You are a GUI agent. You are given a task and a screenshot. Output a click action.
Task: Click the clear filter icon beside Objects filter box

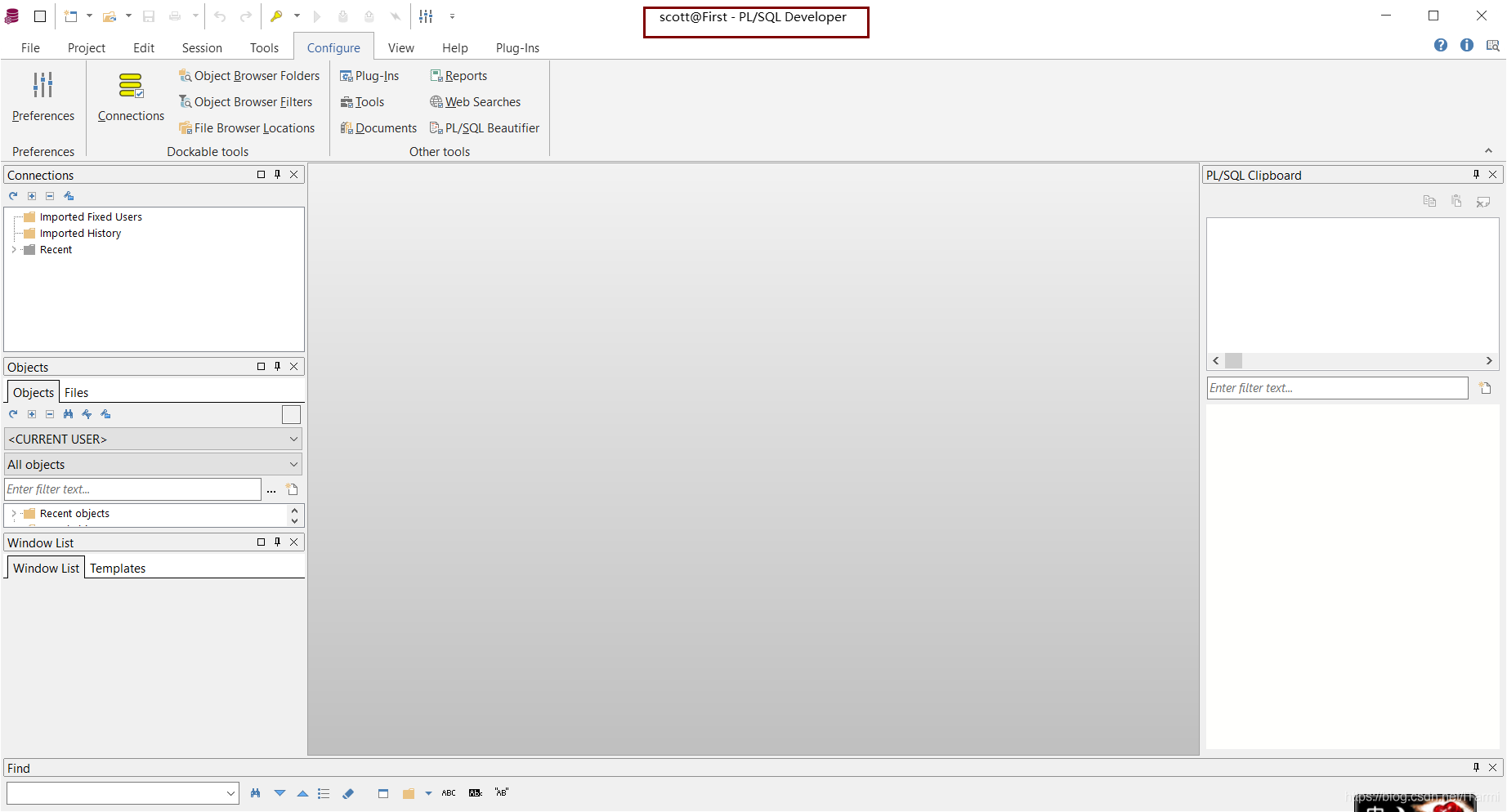point(292,489)
